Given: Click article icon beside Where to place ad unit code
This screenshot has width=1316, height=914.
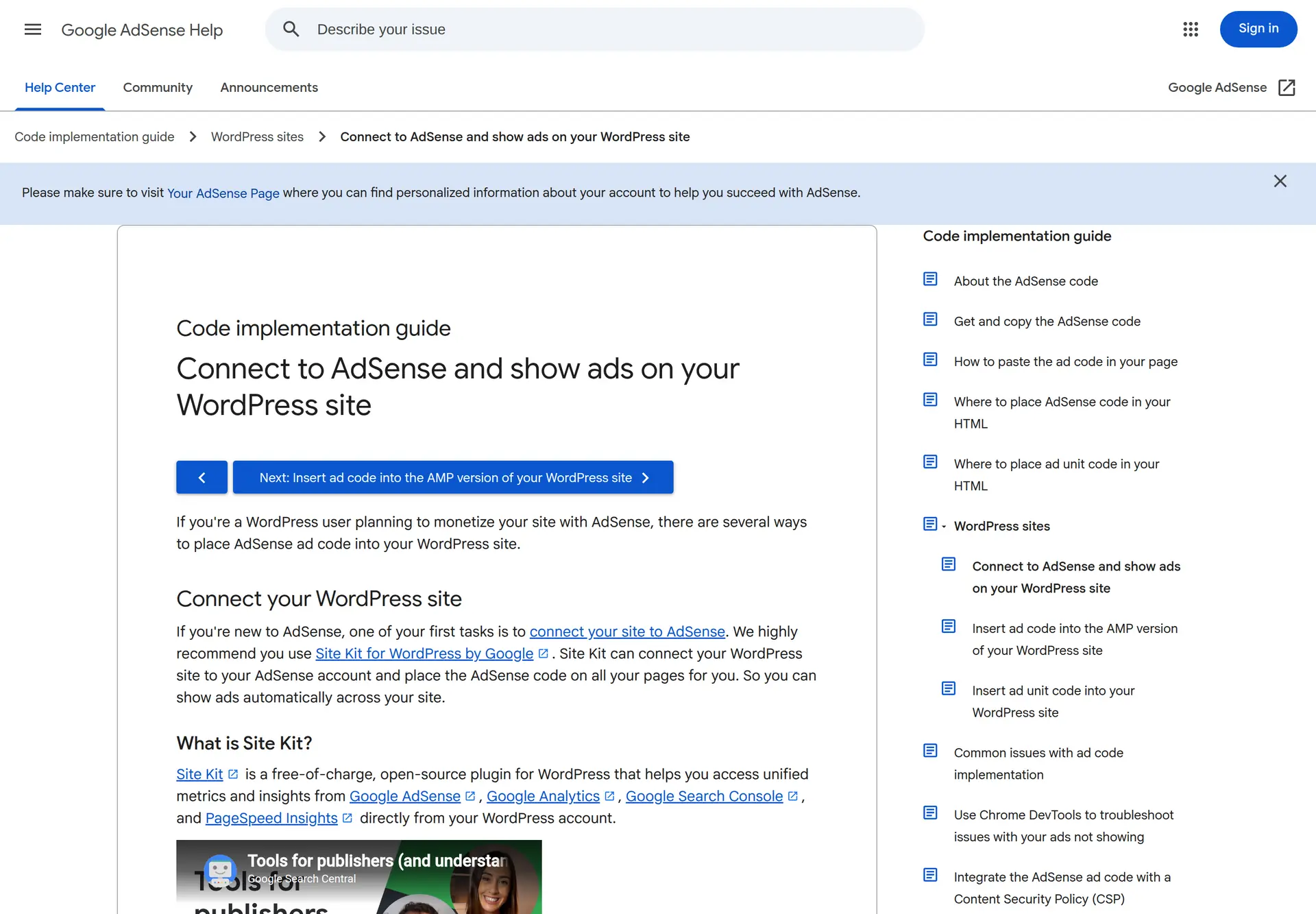Looking at the screenshot, I should pos(930,462).
